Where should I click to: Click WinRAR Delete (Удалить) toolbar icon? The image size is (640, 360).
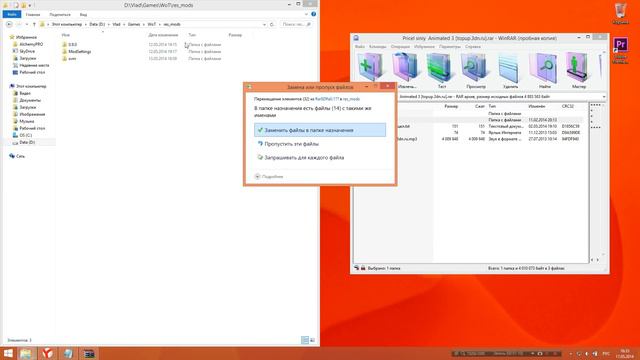tap(510, 69)
